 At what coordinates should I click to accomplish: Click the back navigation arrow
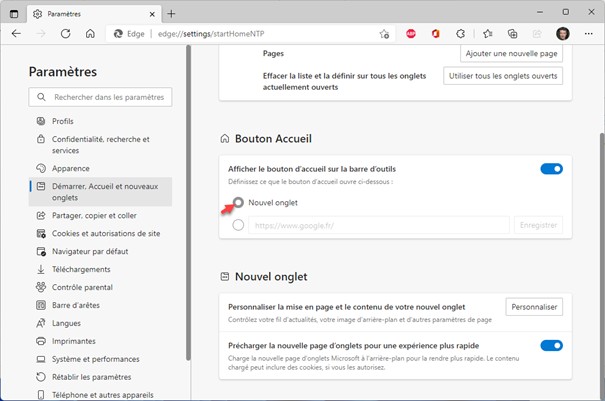[x=16, y=34]
